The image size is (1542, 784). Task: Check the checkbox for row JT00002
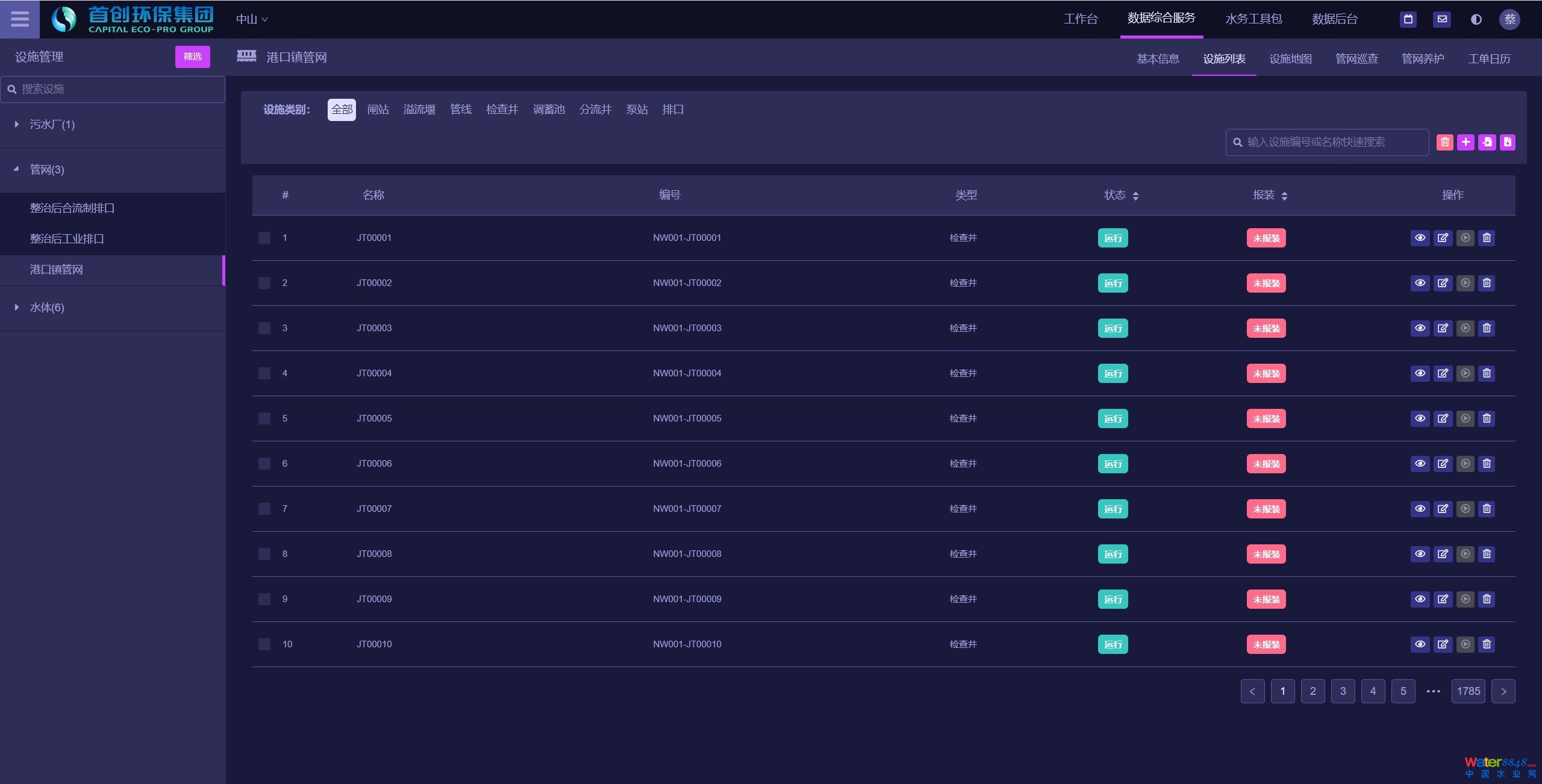264,283
